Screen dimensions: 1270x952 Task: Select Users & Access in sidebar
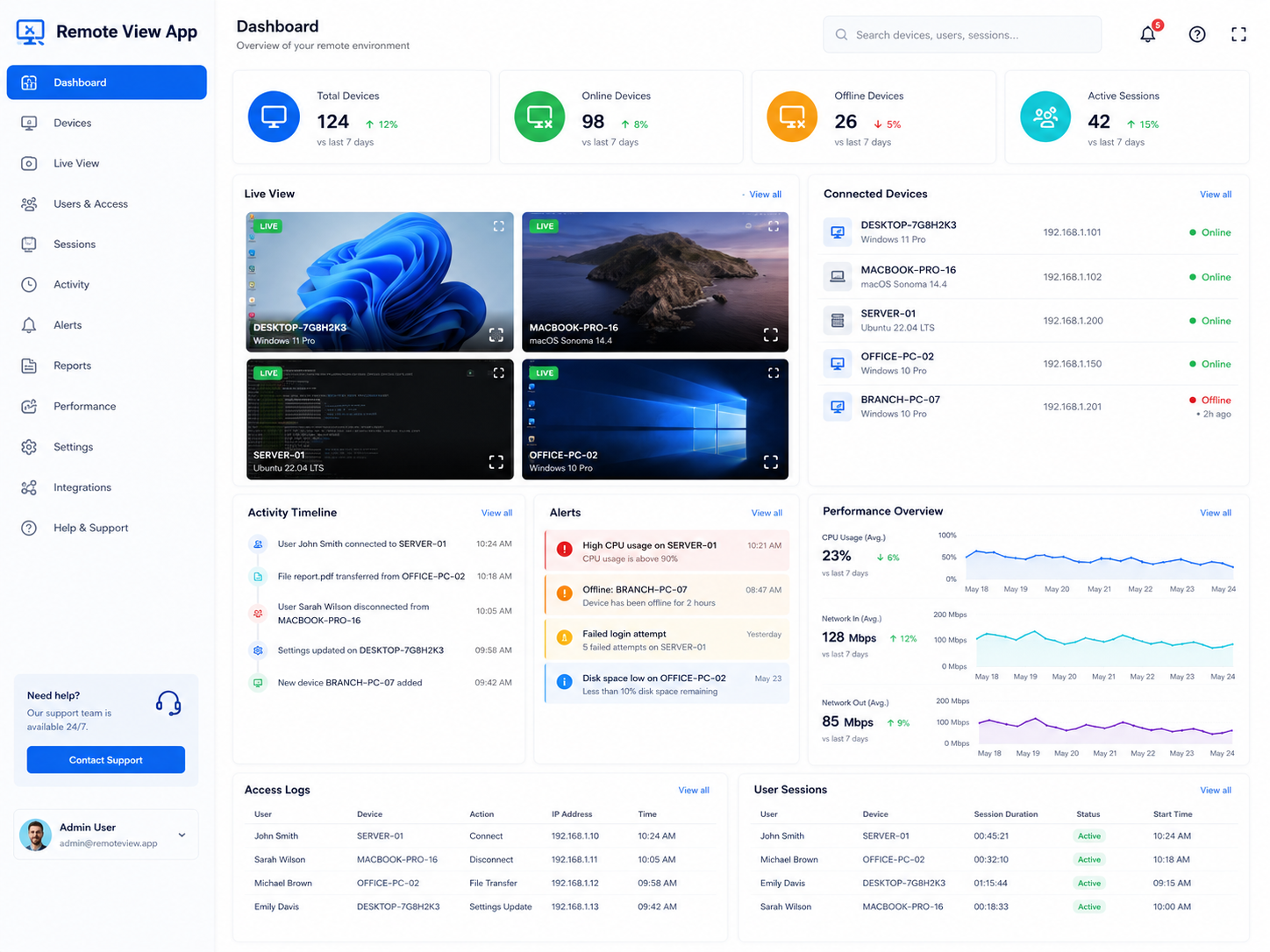(x=107, y=203)
